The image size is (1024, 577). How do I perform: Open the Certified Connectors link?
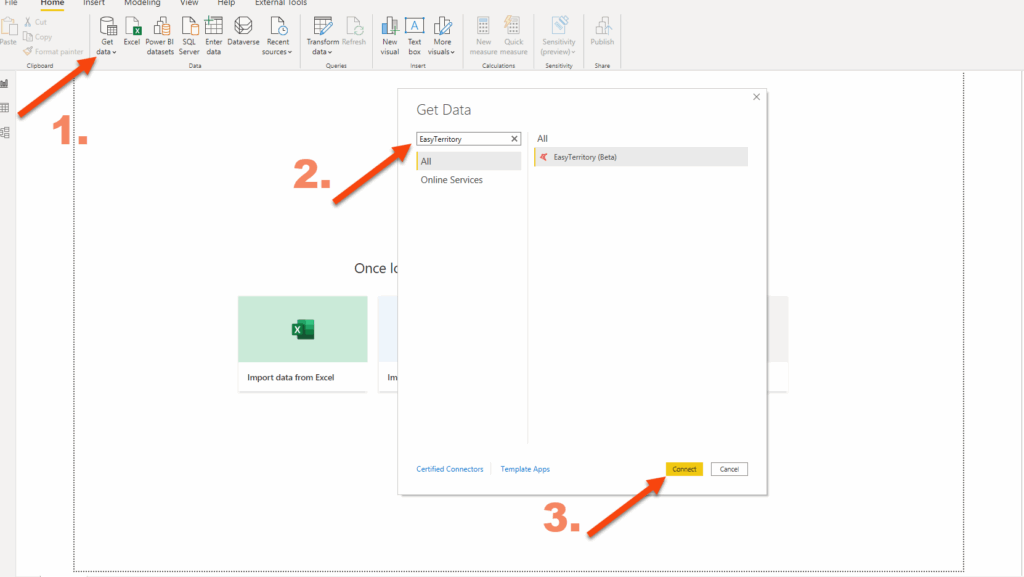450,469
